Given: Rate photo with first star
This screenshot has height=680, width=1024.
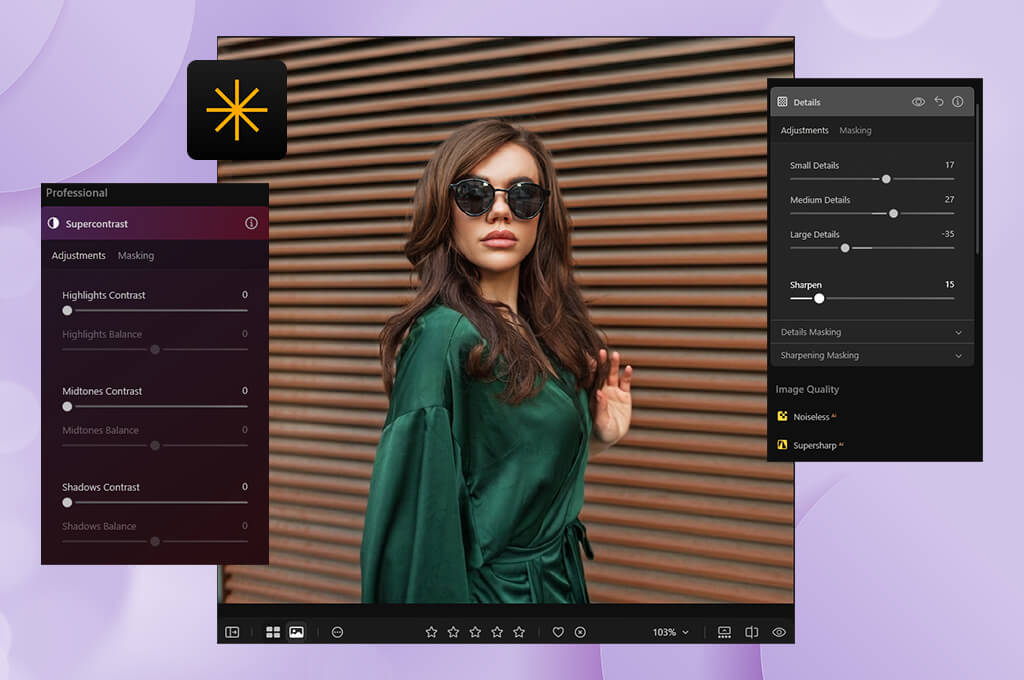Looking at the screenshot, I should click(x=431, y=632).
